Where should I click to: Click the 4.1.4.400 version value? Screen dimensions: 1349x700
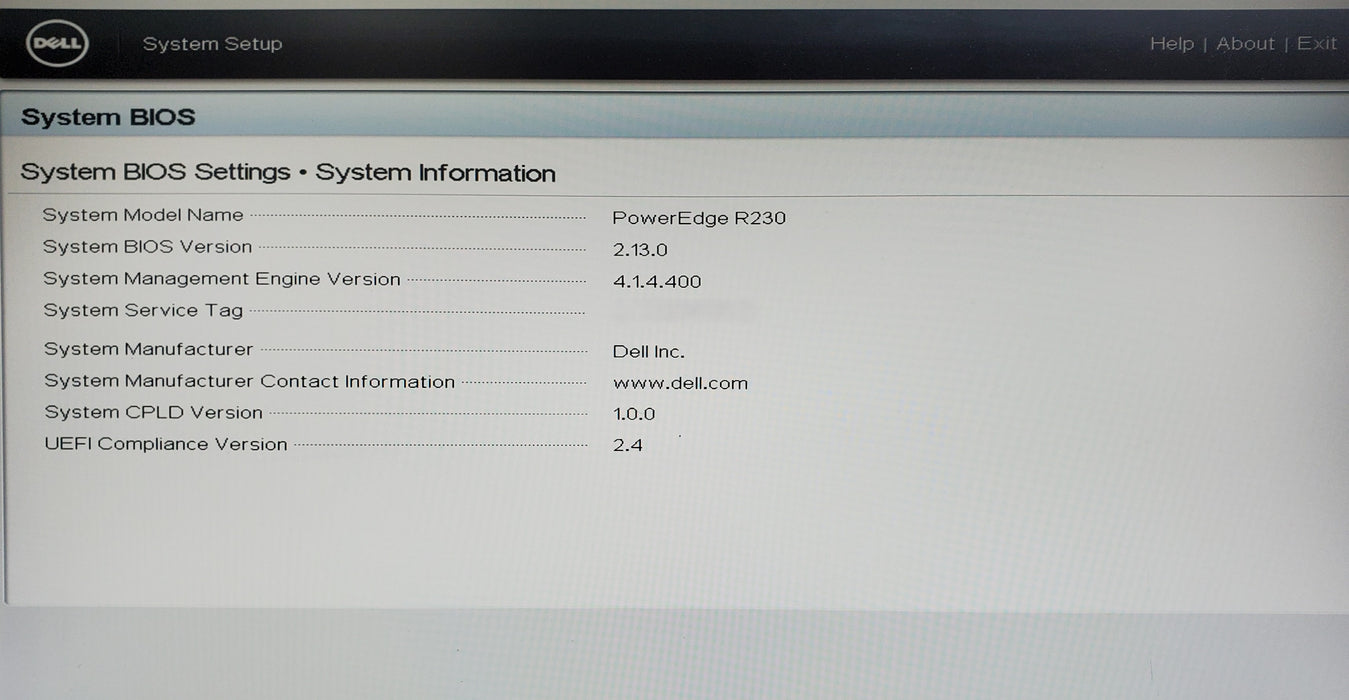coord(657,282)
